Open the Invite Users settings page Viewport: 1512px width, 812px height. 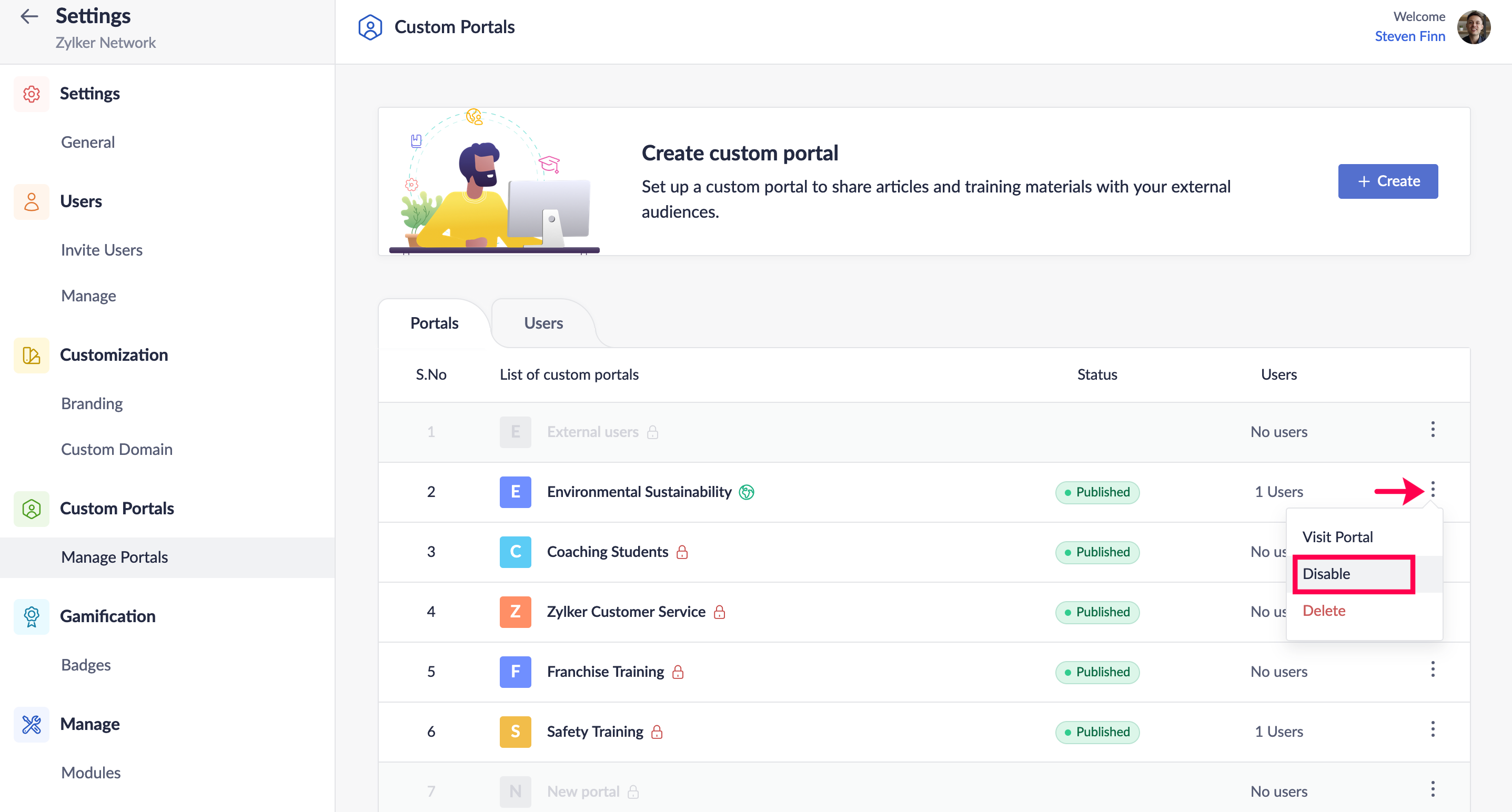click(102, 250)
